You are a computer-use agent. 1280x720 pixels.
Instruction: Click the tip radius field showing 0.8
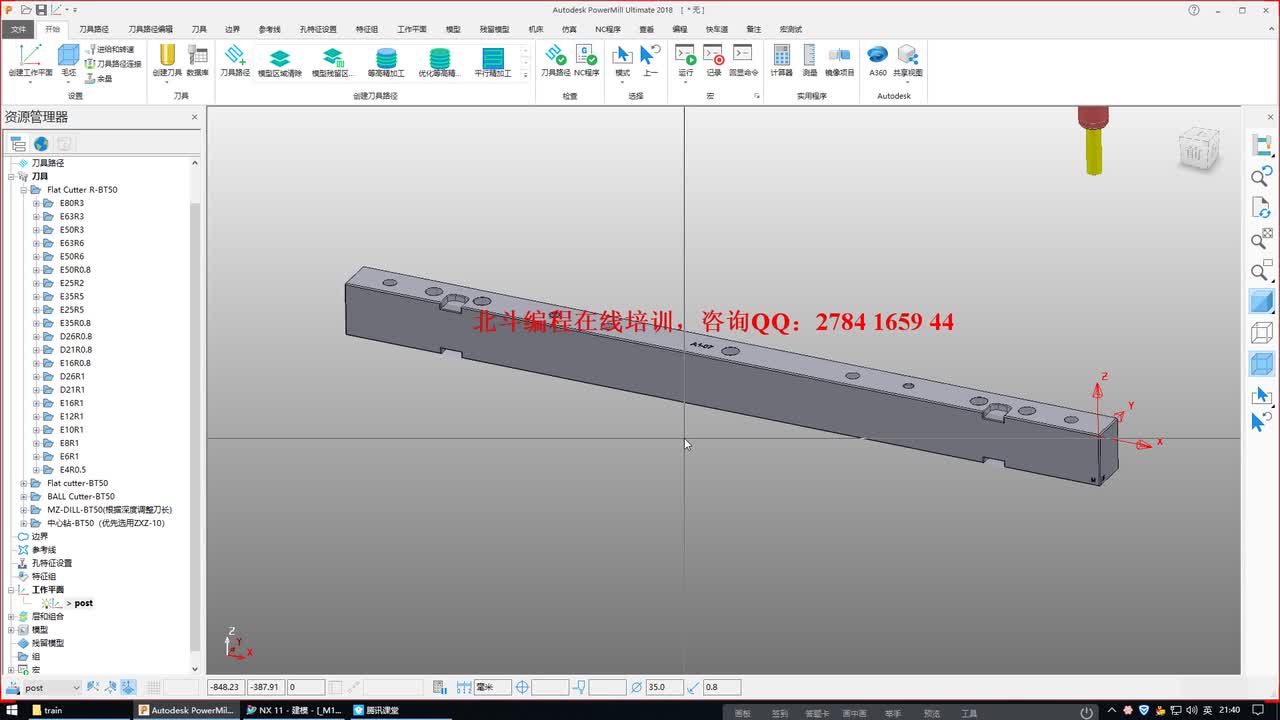tap(722, 687)
